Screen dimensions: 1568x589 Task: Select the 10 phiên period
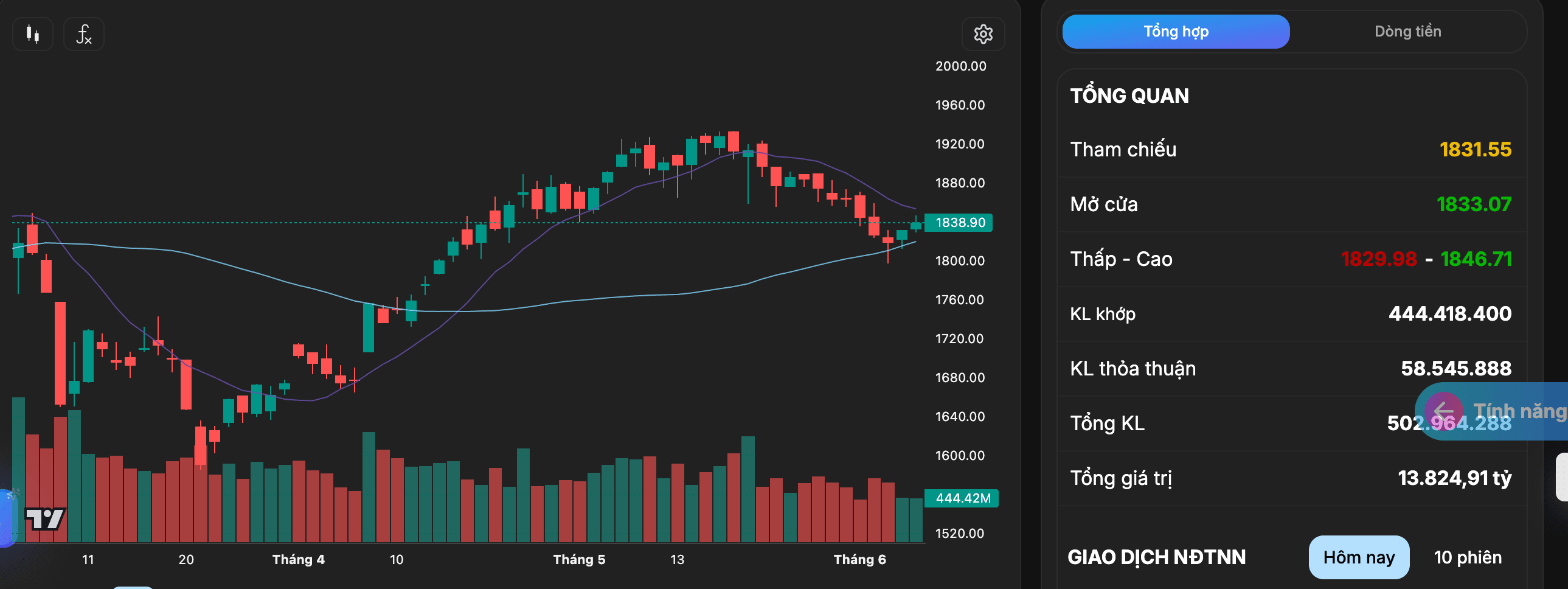[1468, 557]
